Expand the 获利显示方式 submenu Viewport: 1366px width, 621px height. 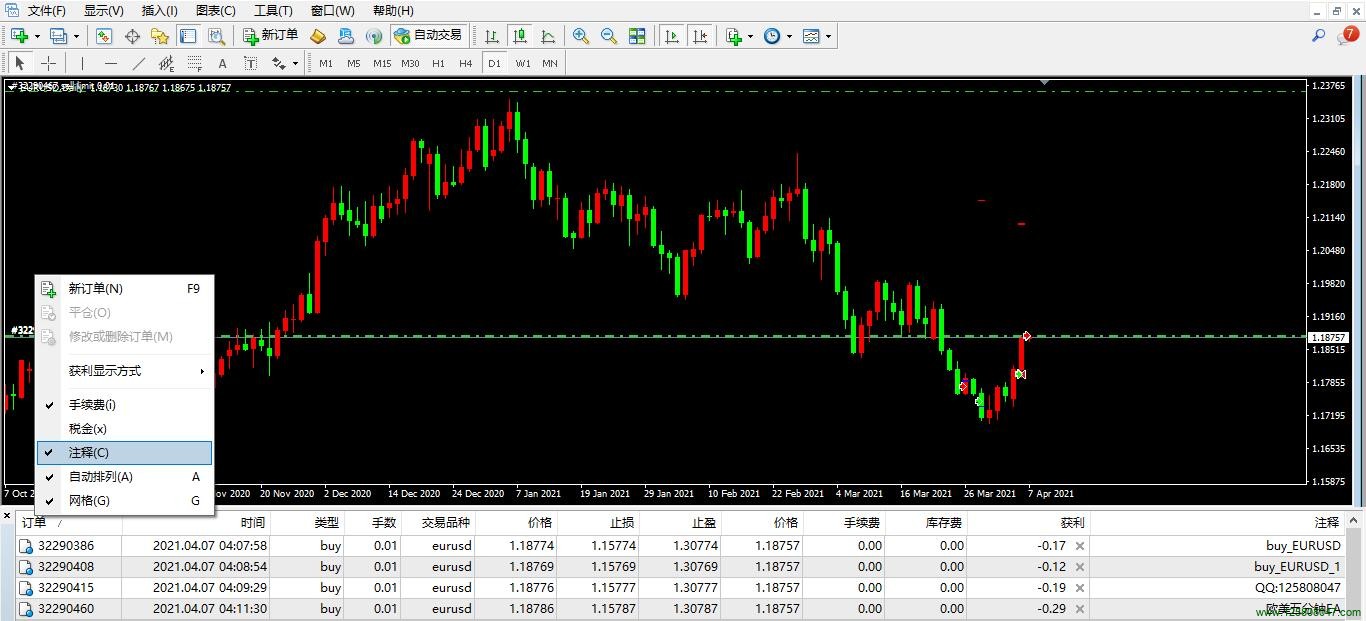pyautogui.click(x=125, y=371)
